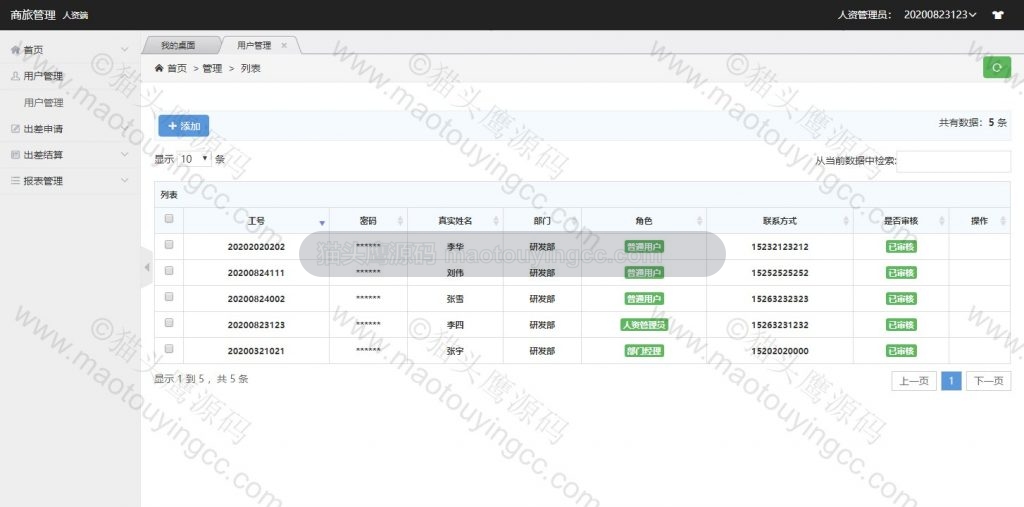The image size is (1024, 507).
Task: Sort the 联系方式 column
Action: click(846, 221)
